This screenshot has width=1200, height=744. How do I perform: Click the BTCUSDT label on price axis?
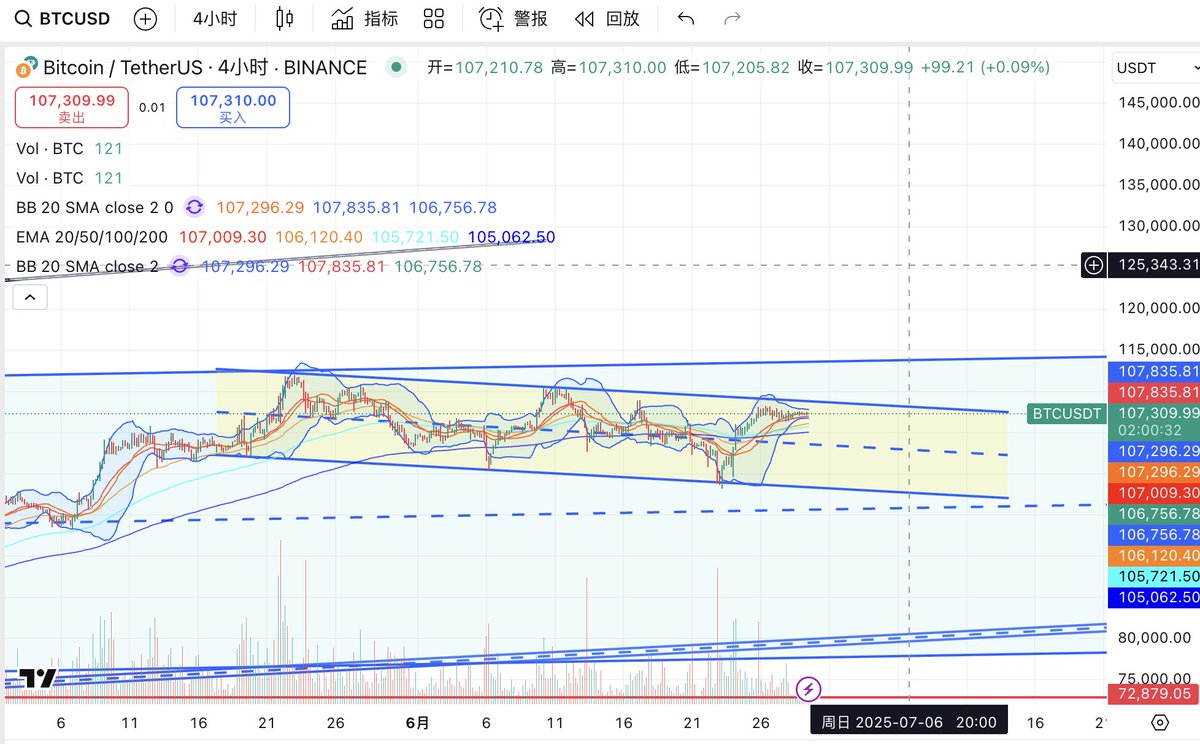pyautogui.click(x=1067, y=413)
